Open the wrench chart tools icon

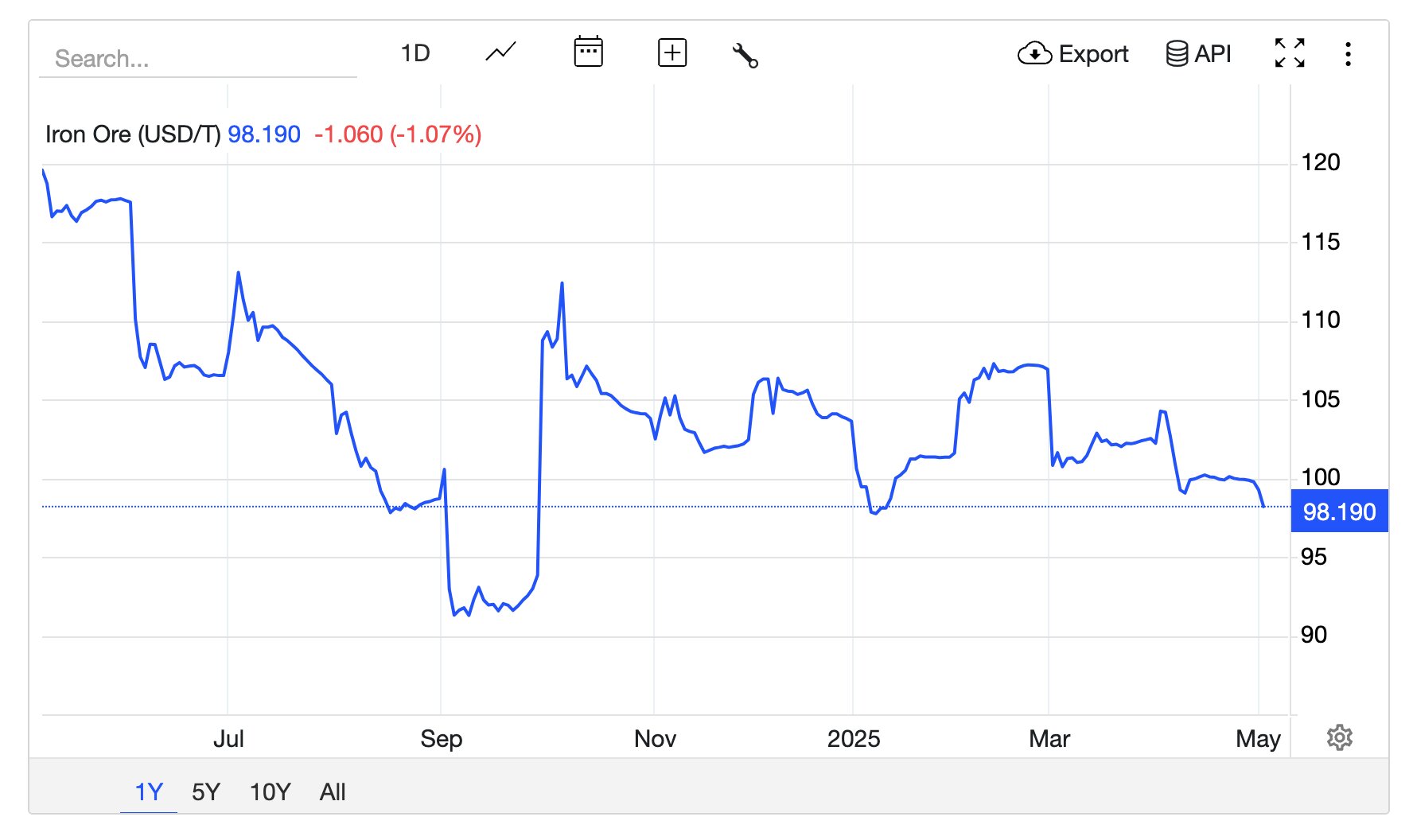[745, 55]
